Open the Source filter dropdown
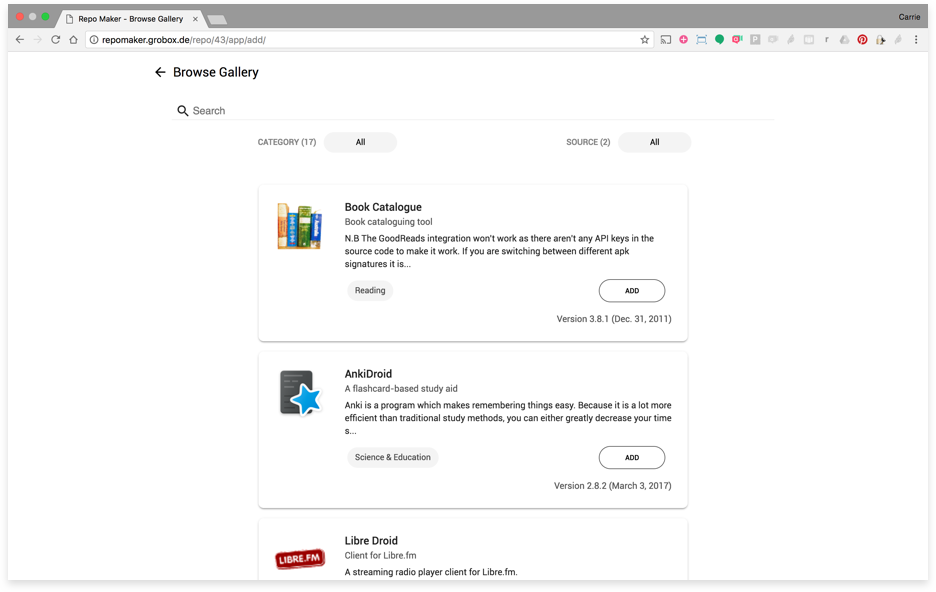The width and height of the screenshot is (936, 592). (654, 142)
